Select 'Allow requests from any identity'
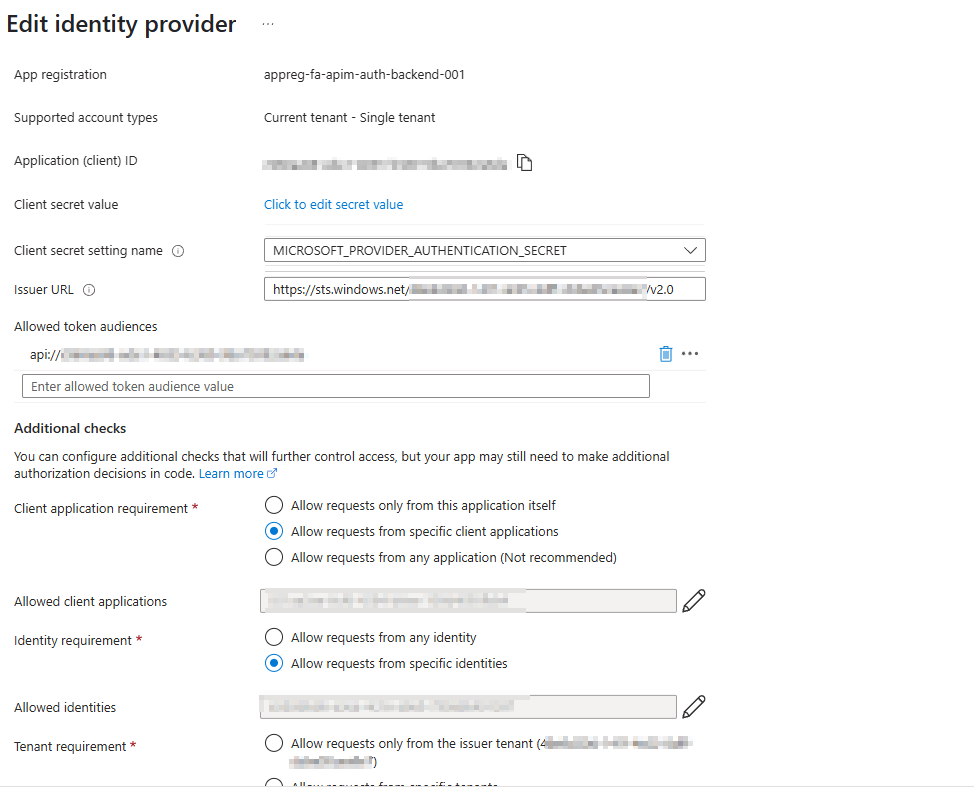 tap(274, 637)
